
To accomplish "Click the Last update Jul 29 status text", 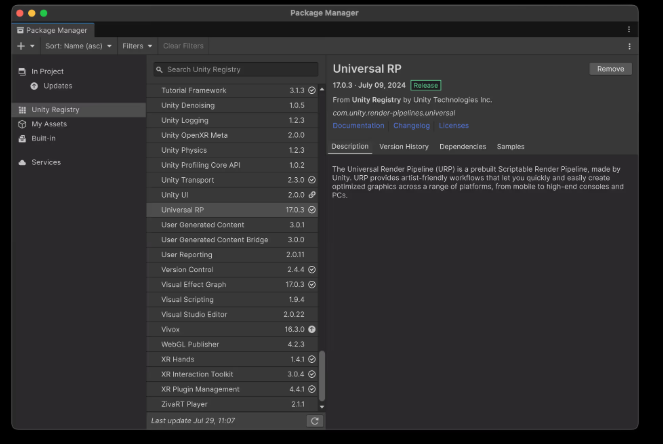I will (x=193, y=420).
